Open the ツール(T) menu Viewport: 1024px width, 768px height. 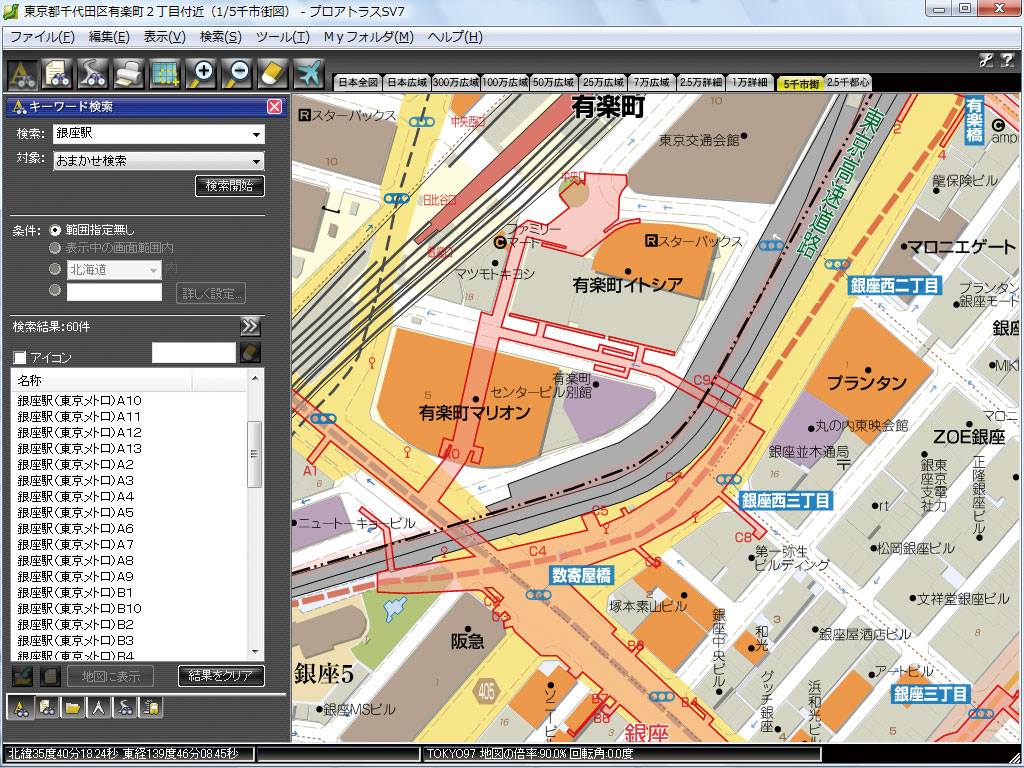tap(283, 37)
